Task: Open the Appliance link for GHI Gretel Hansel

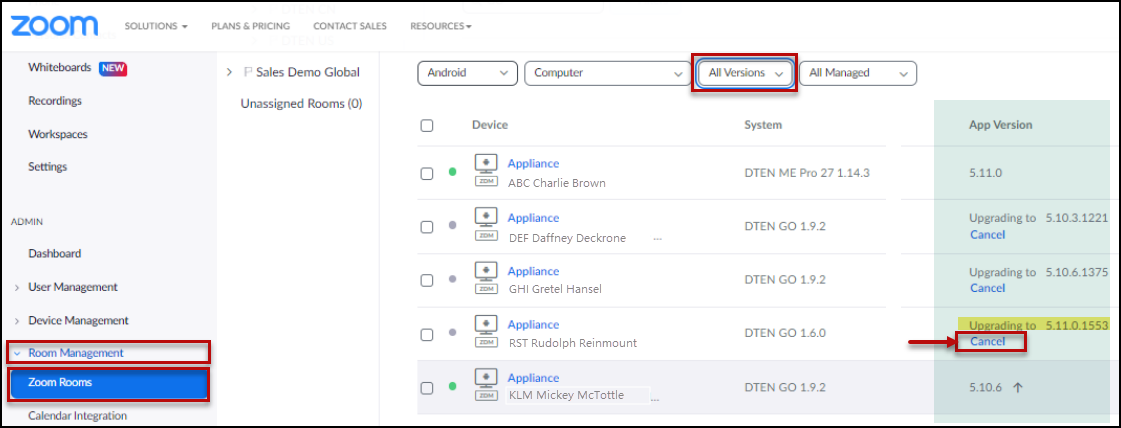Action: 533,271
